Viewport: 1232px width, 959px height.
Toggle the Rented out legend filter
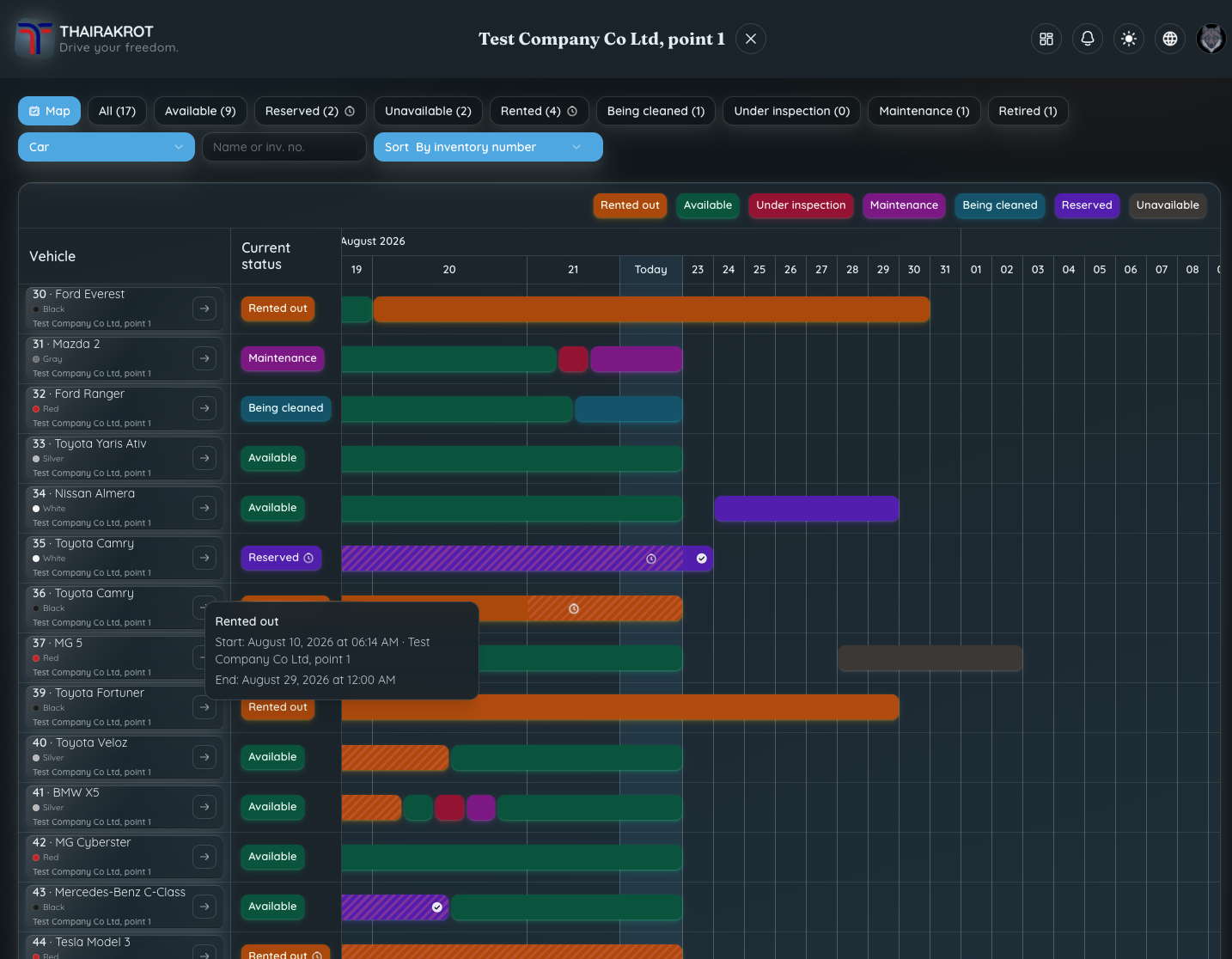click(x=630, y=205)
